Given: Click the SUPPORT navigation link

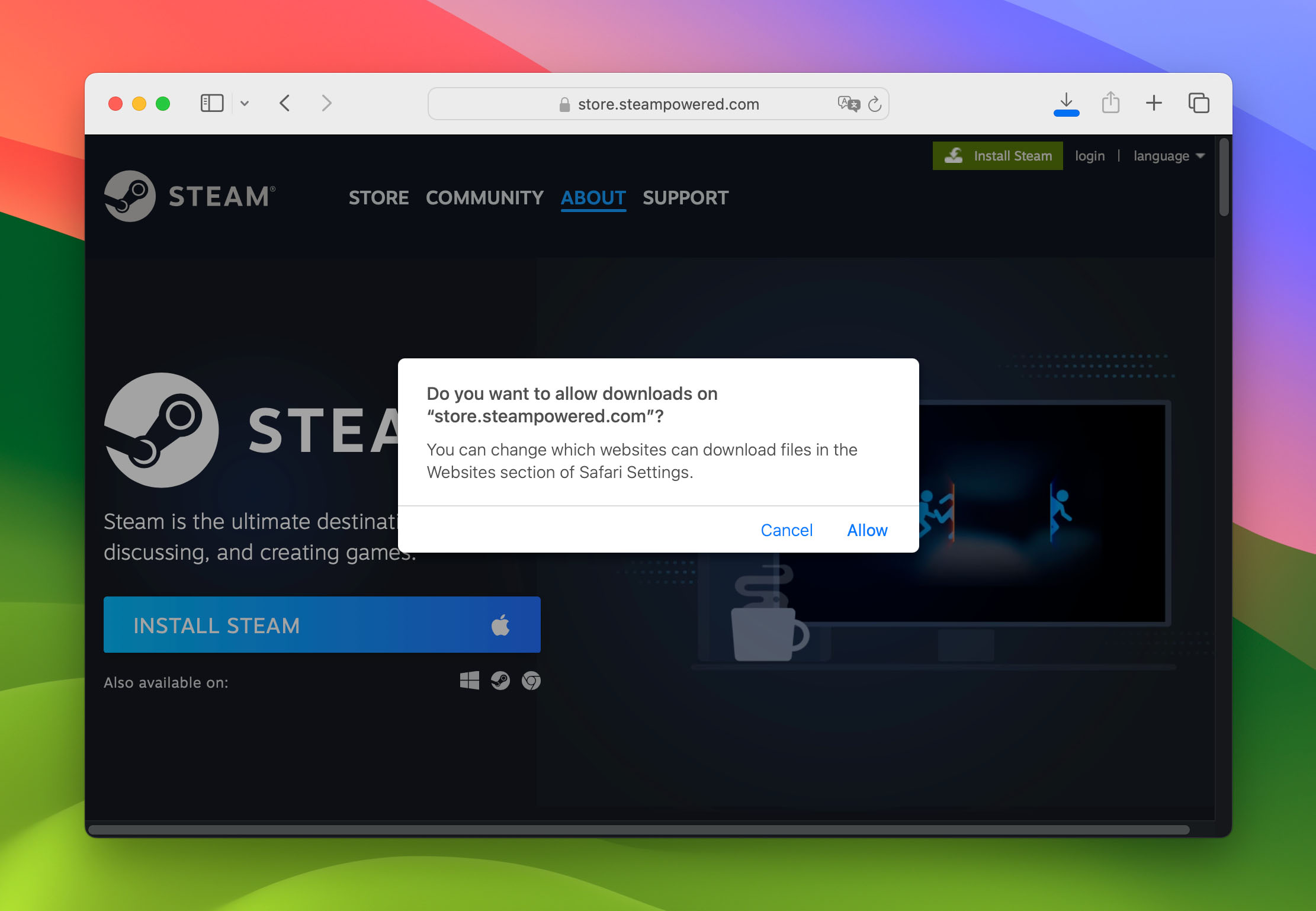Looking at the screenshot, I should (x=685, y=197).
